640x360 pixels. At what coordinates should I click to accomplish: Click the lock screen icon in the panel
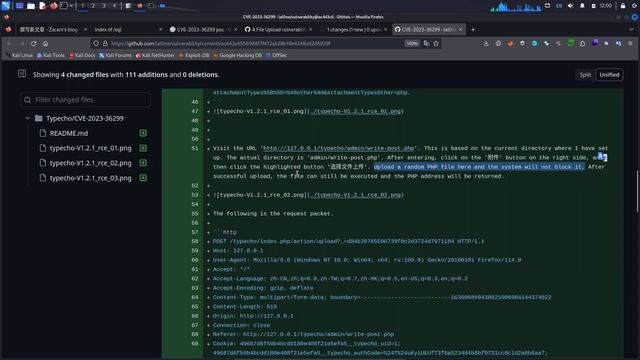(x=623, y=6)
